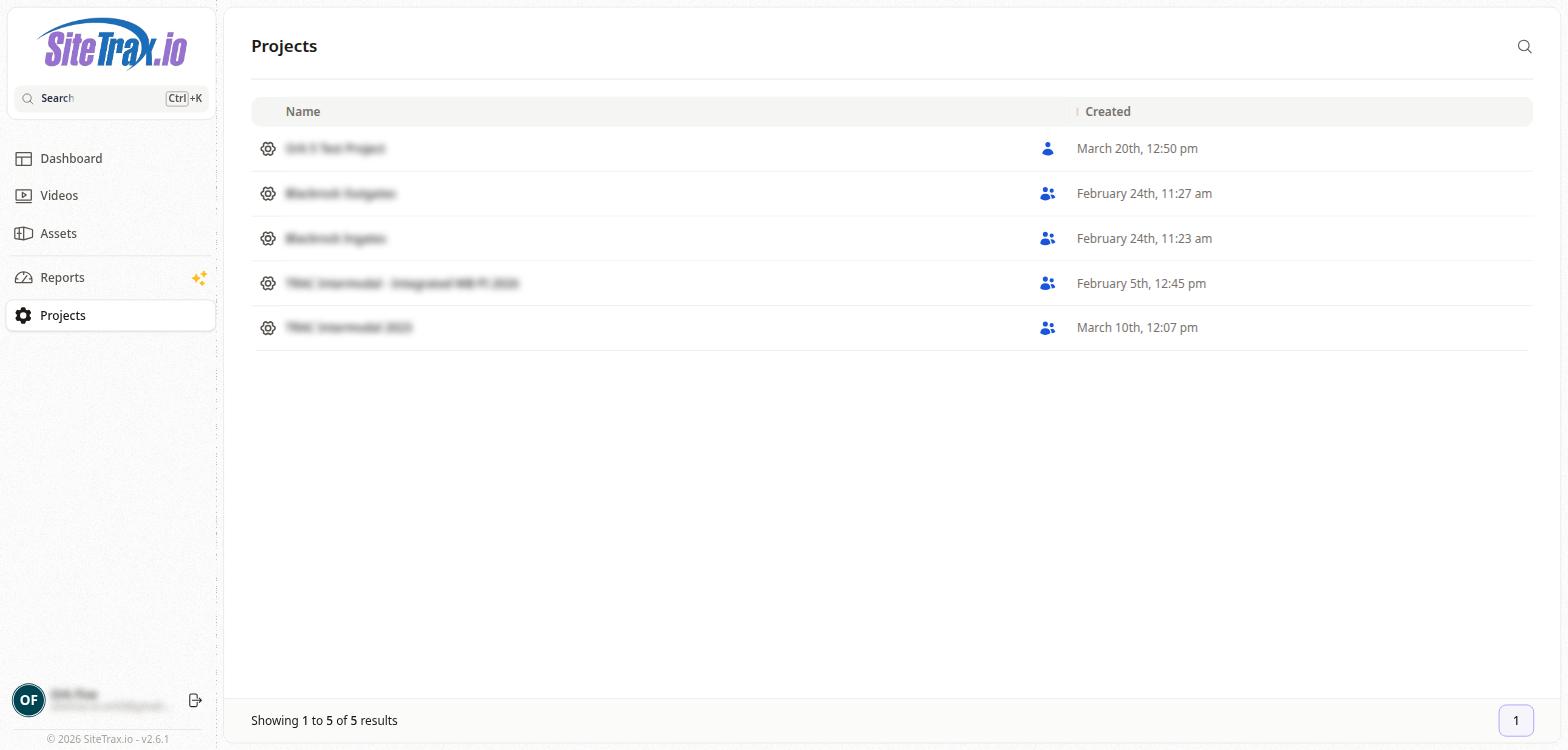Open the Reports section
1568x750 pixels.
click(62, 278)
